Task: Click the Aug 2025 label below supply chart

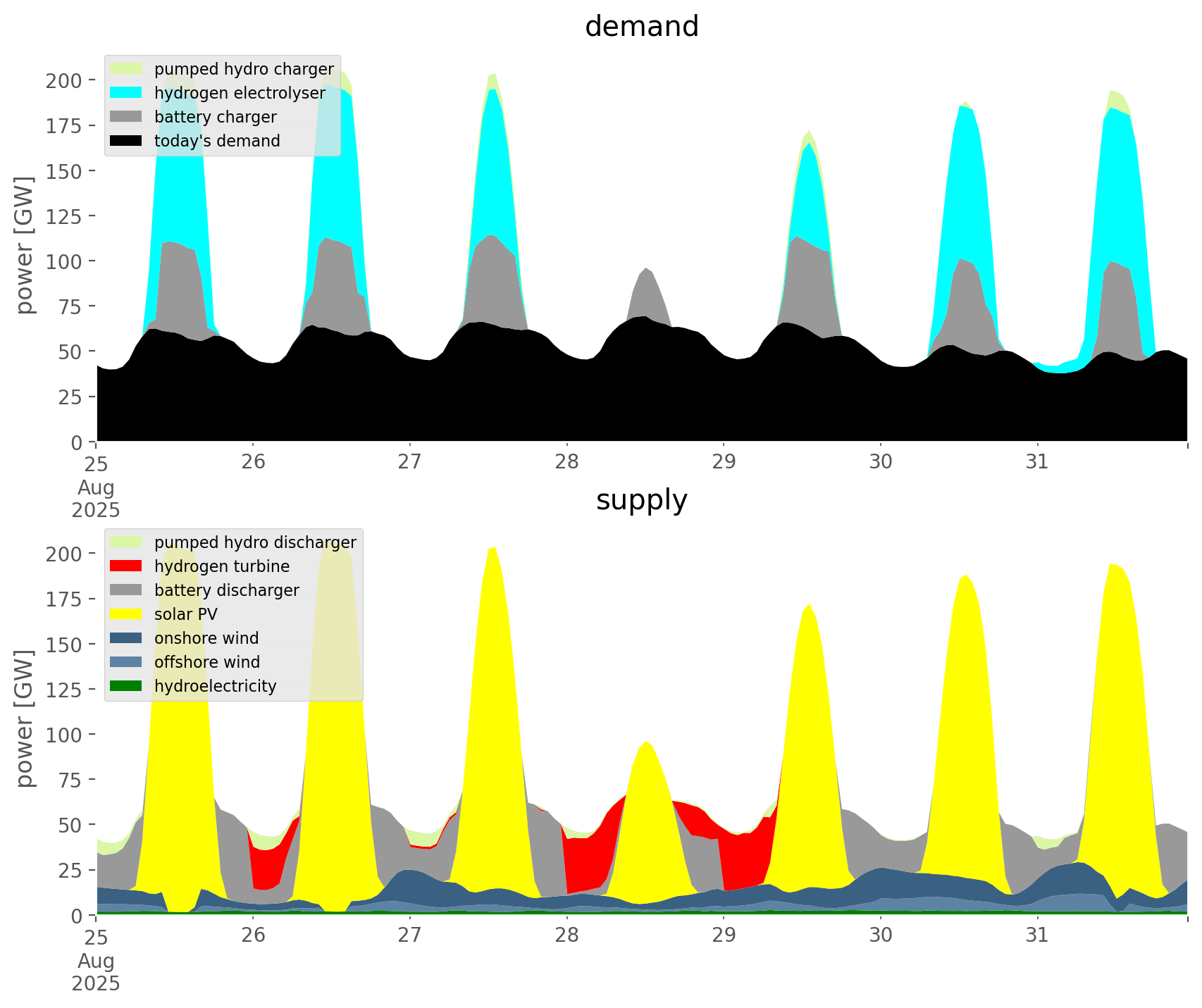Action: (96, 972)
